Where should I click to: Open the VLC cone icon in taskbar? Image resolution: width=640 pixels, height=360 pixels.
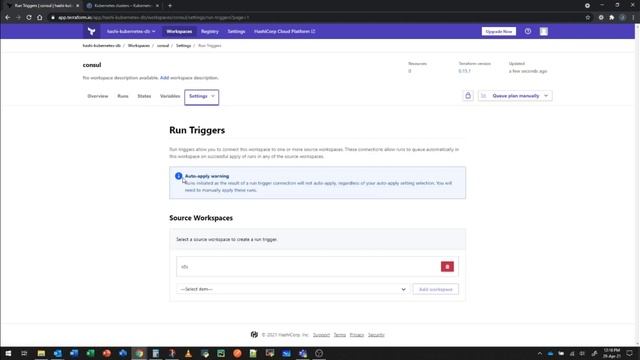tap(188, 353)
